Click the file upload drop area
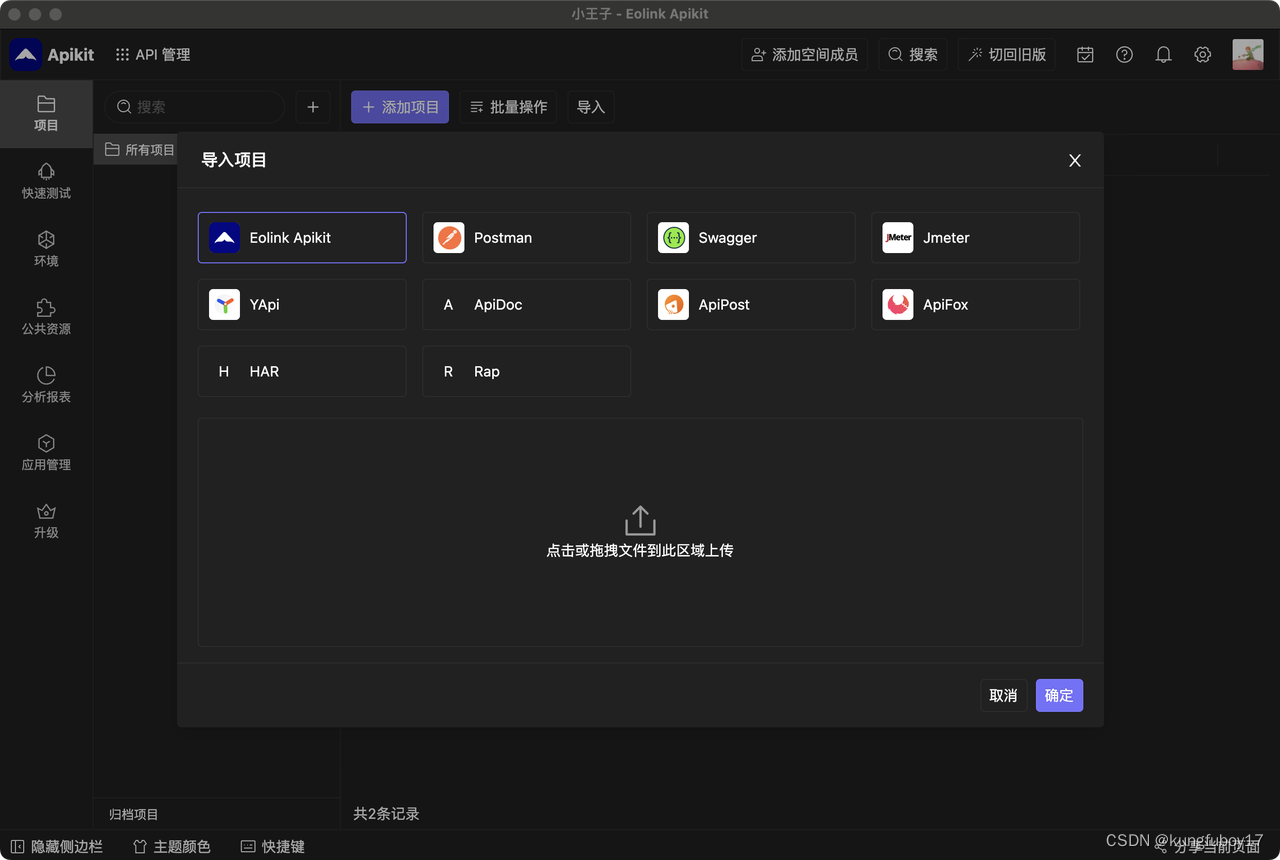Image resolution: width=1280 pixels, height=860 pixels. (640, 532)
